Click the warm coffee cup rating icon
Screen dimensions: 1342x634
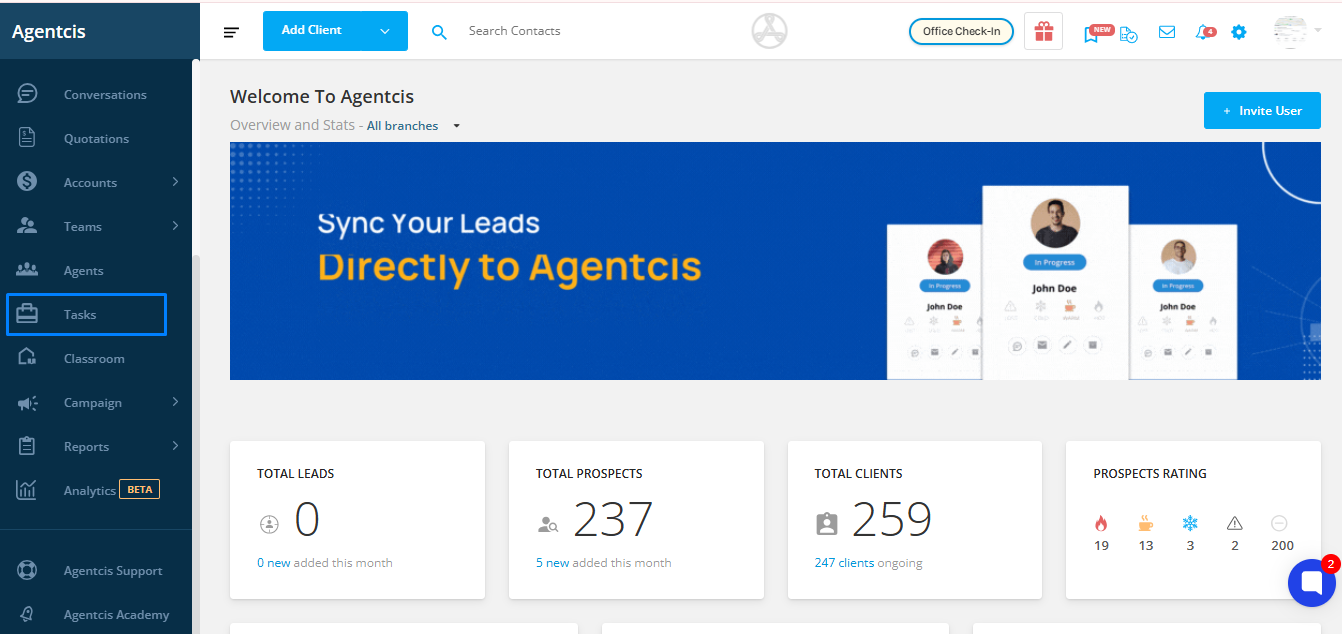(x=1146, y=523)
